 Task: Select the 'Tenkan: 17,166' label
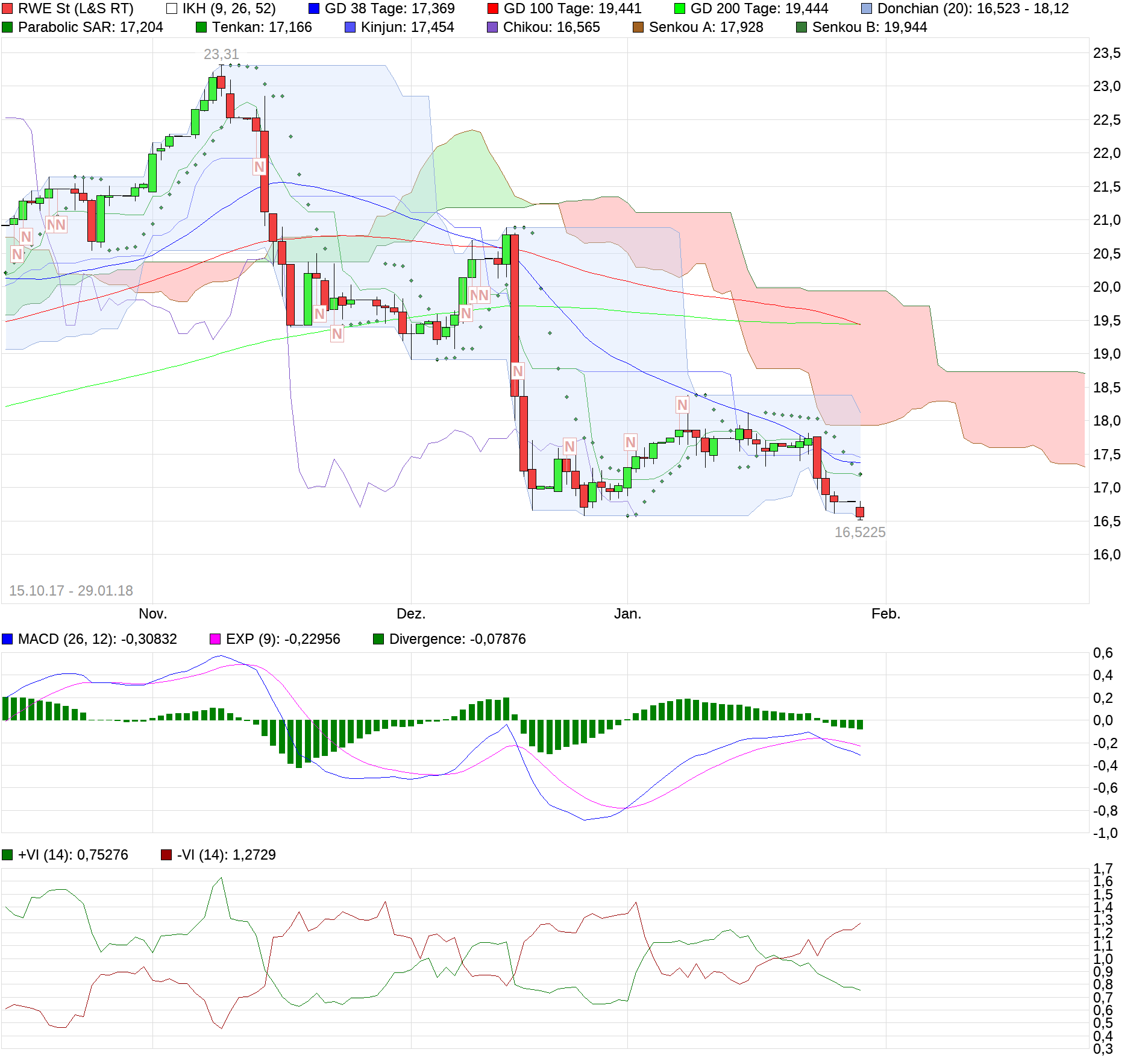tap(262, 27)
